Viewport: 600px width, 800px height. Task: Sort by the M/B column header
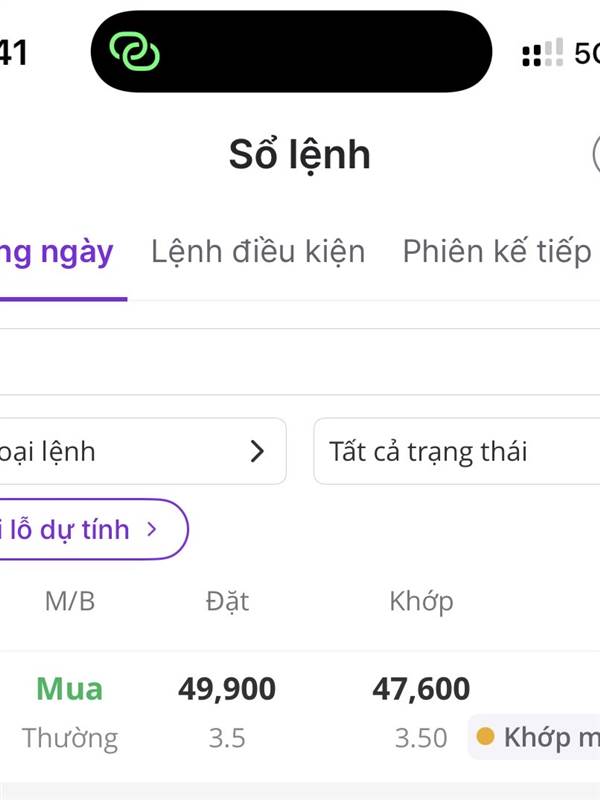coord(70,601)
